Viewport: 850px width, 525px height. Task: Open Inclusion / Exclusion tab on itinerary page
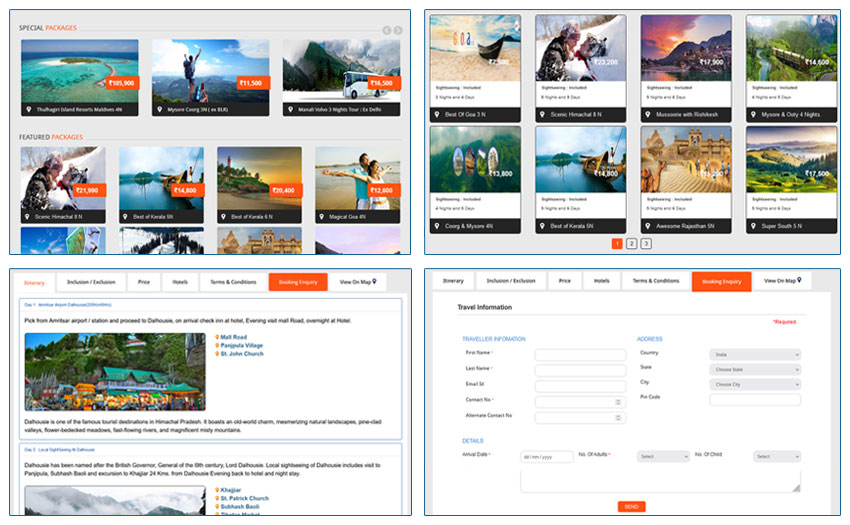[x=91, y=282]
